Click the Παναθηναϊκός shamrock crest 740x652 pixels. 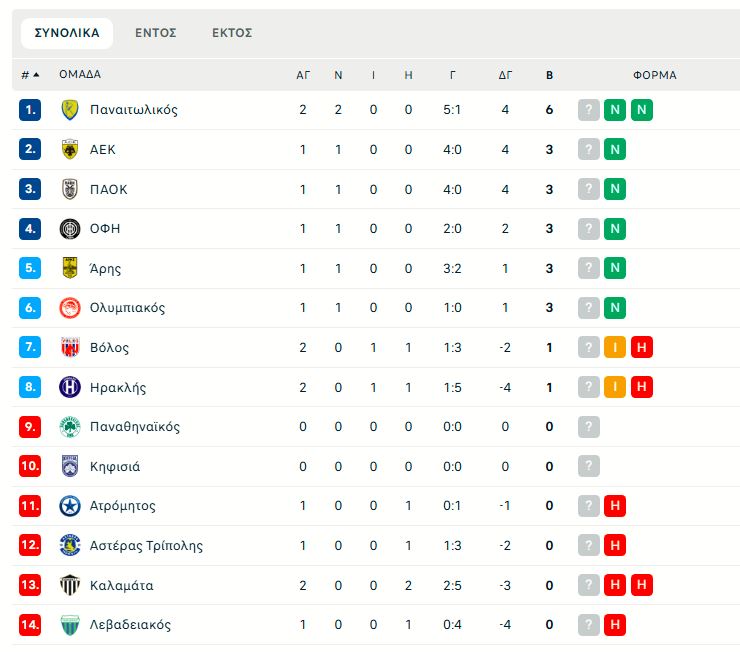pyautogui.click(x=70, y=427)
